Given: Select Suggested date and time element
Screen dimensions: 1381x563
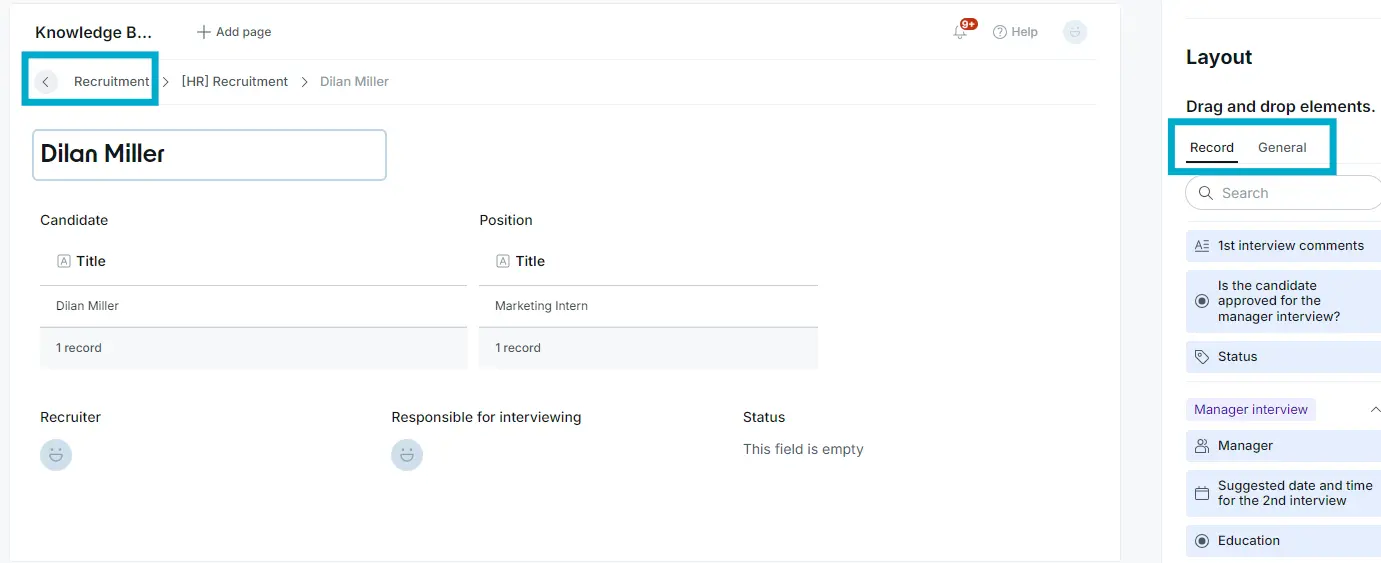Looking at the screenshot, I should click(x=1284, y=493).
